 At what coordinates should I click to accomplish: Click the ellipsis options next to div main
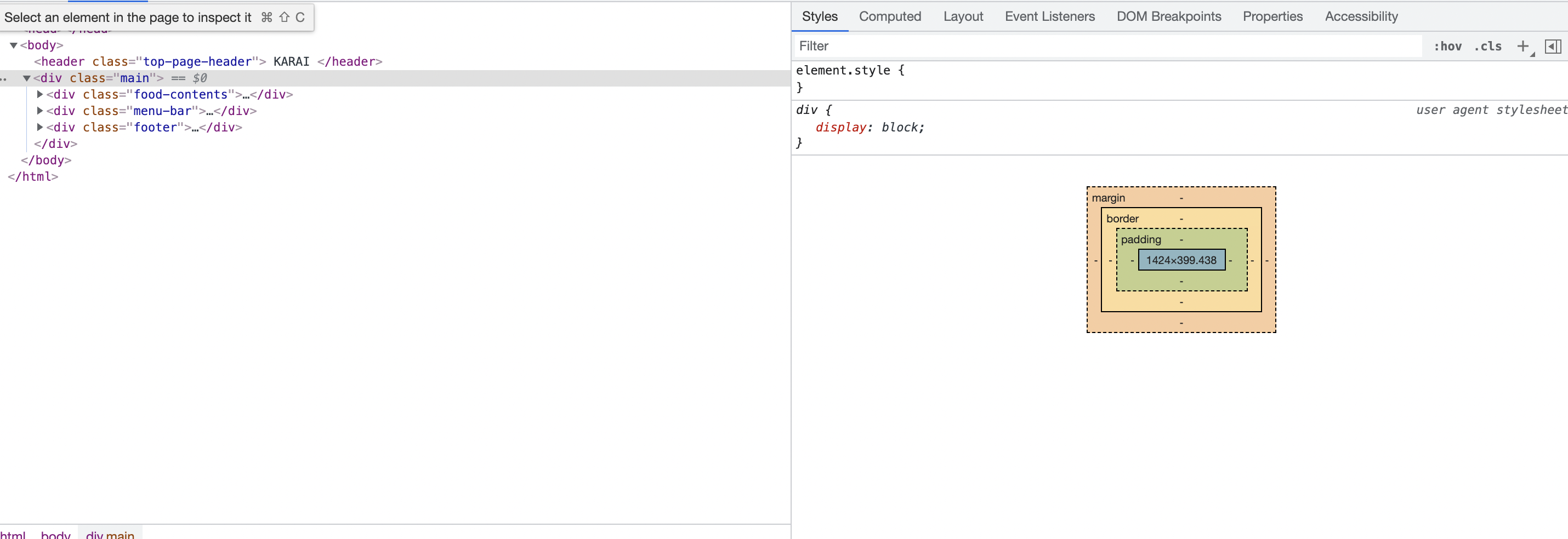click(x=4, y=79)
